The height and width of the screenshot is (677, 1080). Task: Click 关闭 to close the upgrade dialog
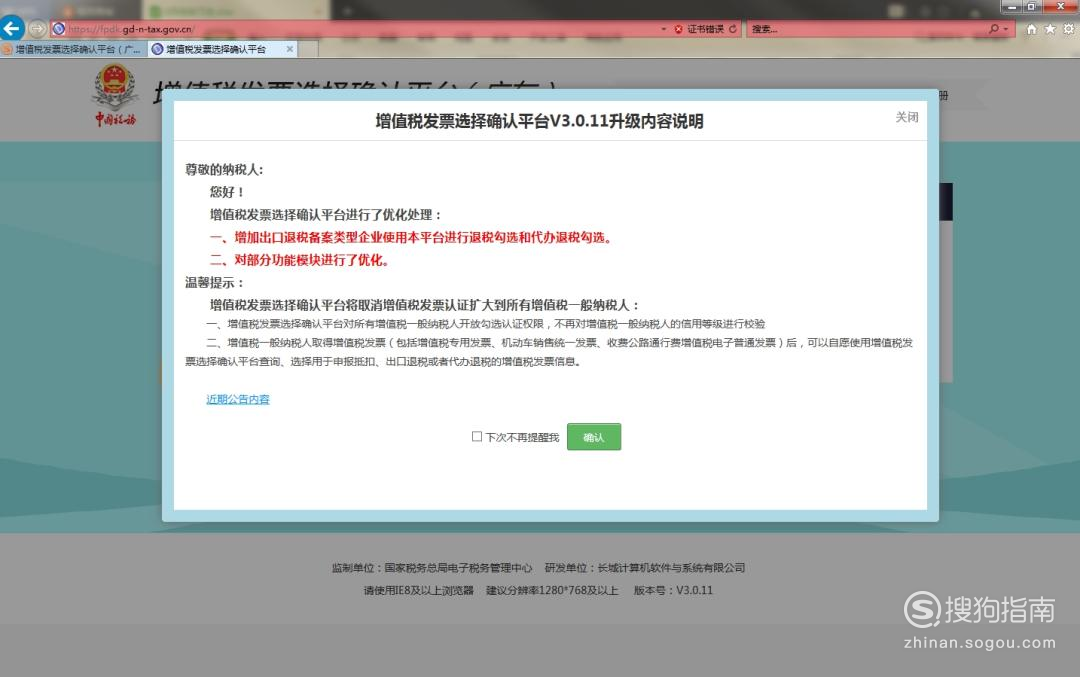point(906,117)
